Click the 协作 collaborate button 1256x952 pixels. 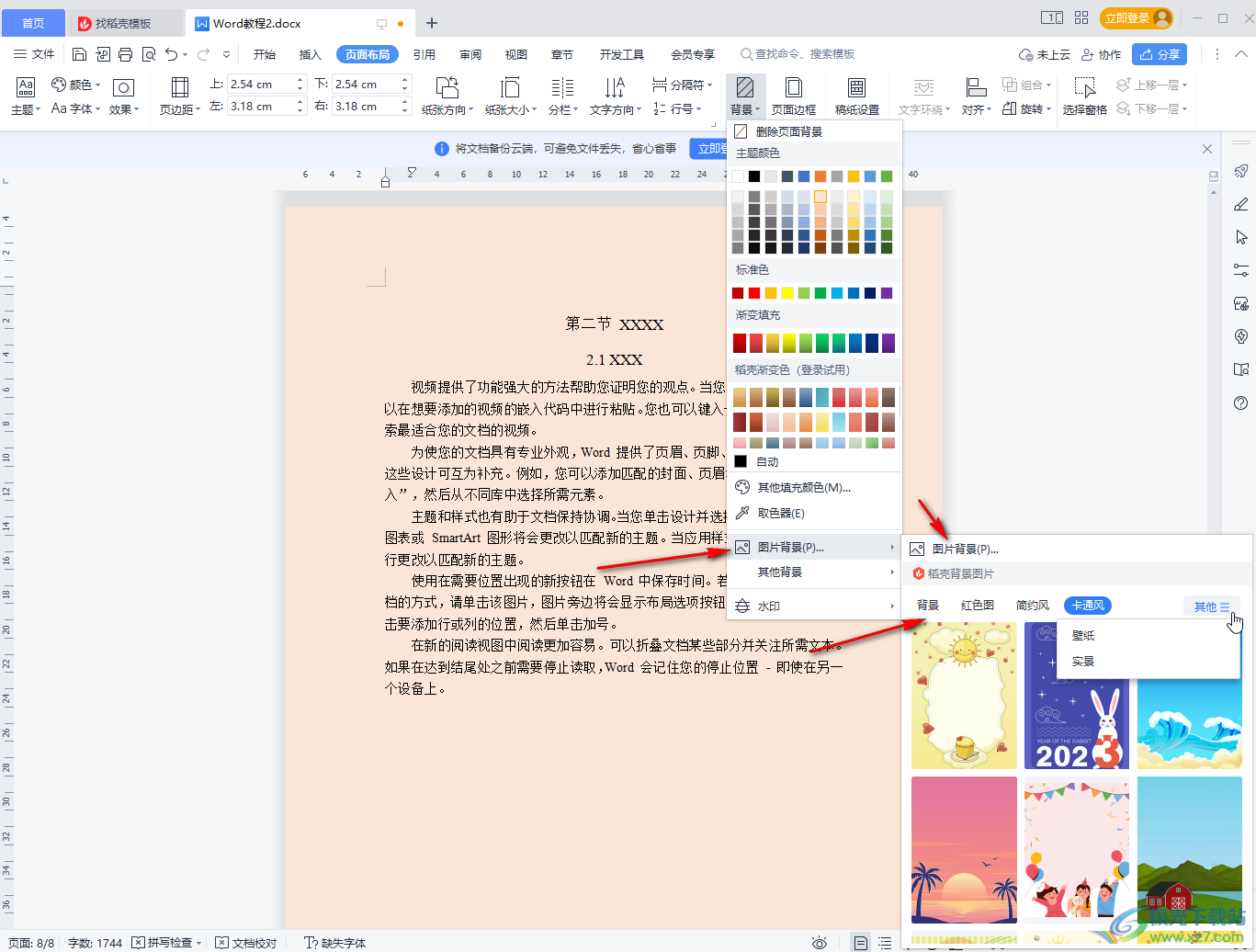1101,54
